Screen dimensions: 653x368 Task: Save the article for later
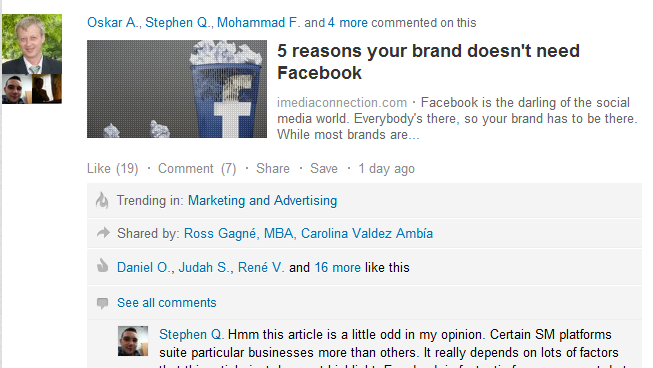324,169
